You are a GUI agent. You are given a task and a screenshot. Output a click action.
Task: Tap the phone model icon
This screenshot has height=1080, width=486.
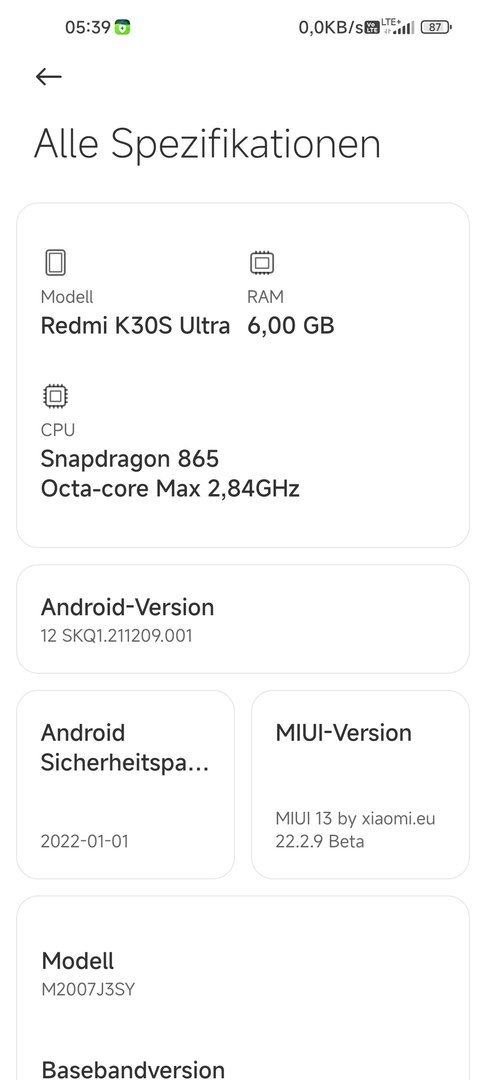click(55, 262)
